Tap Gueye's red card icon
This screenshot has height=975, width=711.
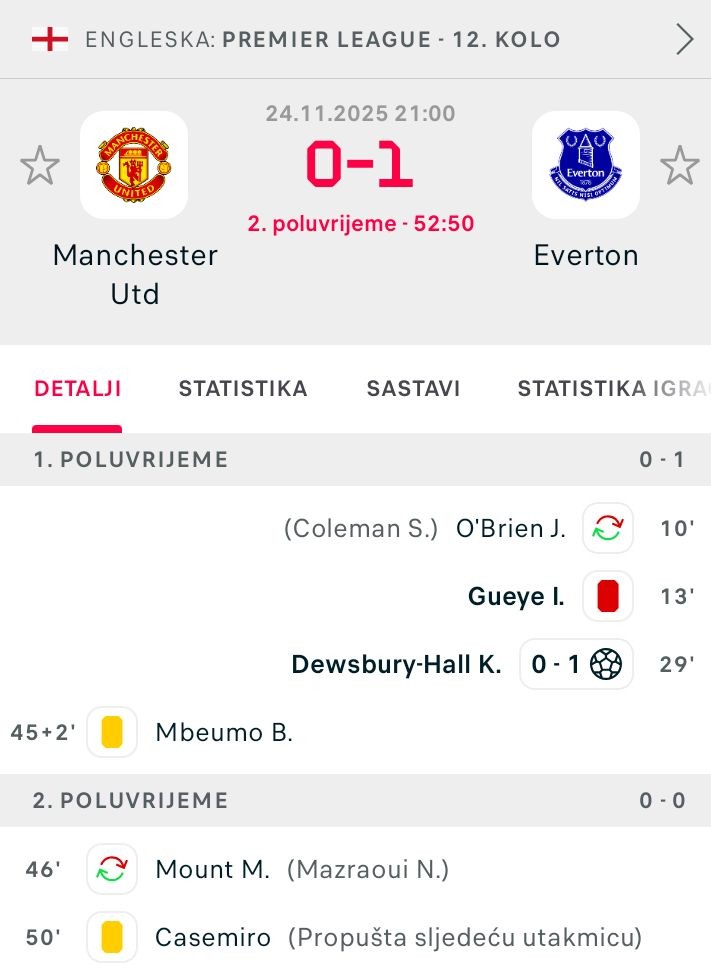pos(608,596)
